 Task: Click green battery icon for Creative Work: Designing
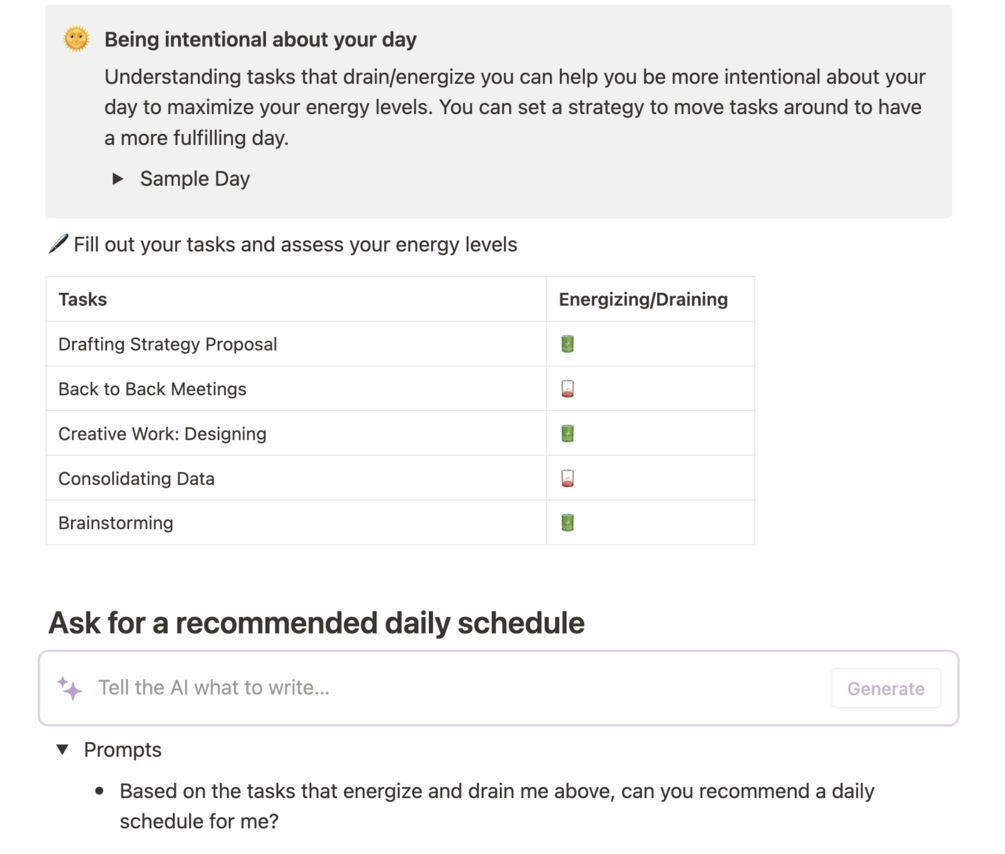567,434
